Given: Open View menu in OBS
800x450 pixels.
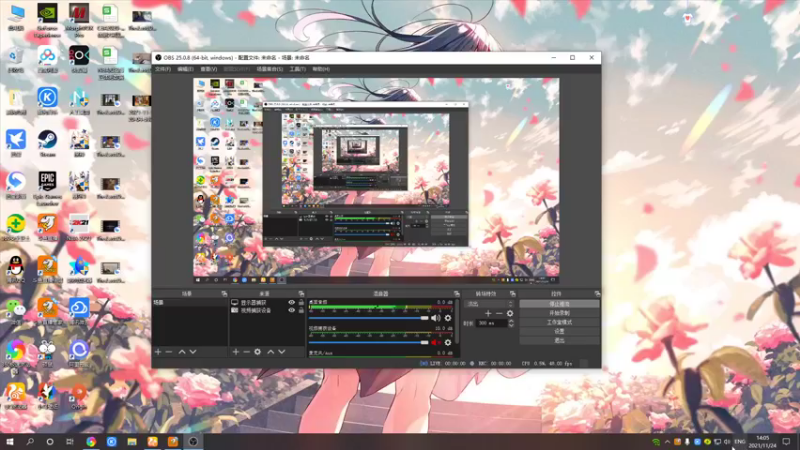Looking at the screenshot, I should 209,69.
